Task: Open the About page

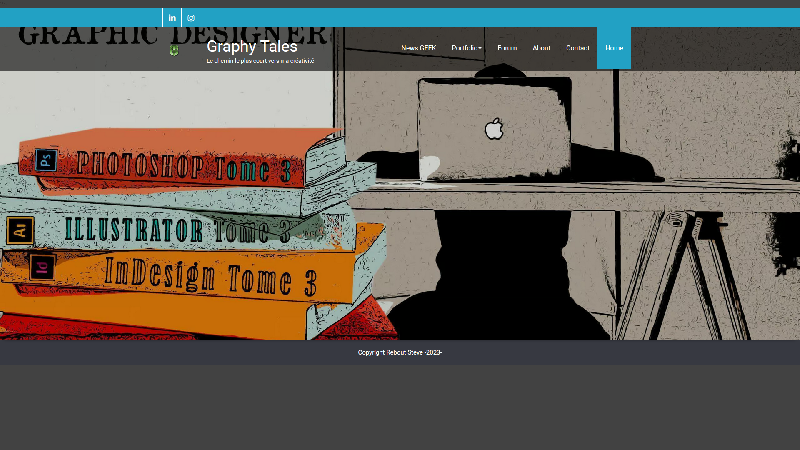Action: [x=541, y=48]
